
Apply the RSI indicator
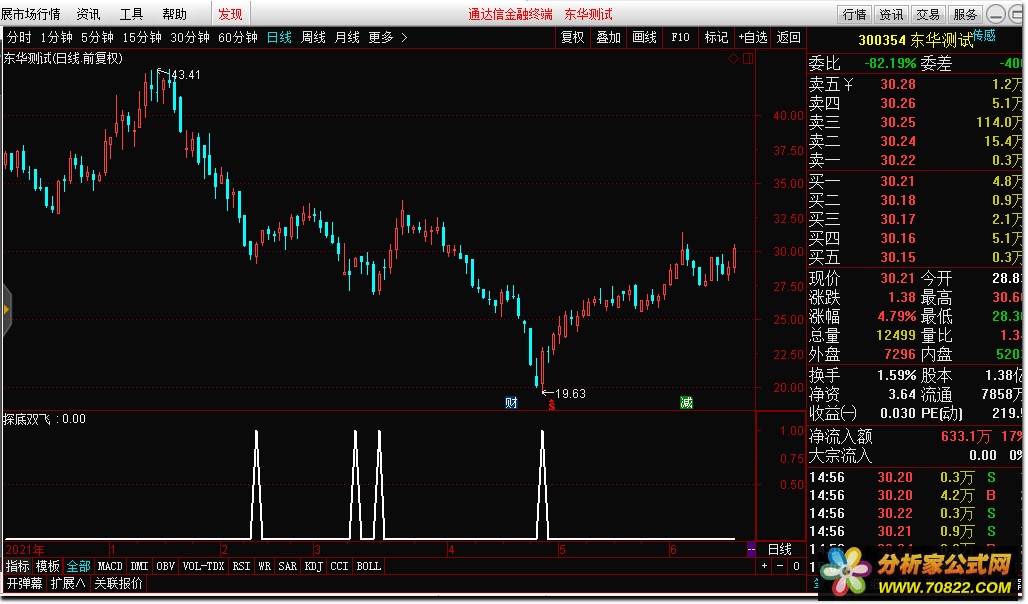coord(241,566)
